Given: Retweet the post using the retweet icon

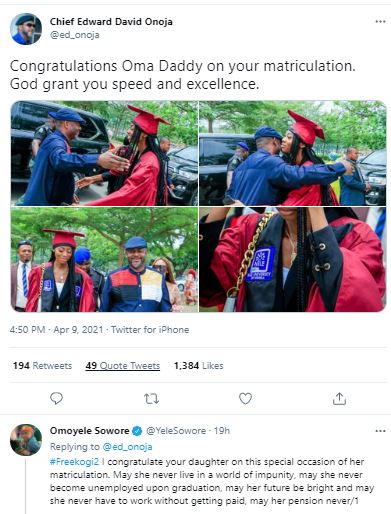Looking at the screenshot, I should pyautogui.click(x=151, y=399).
